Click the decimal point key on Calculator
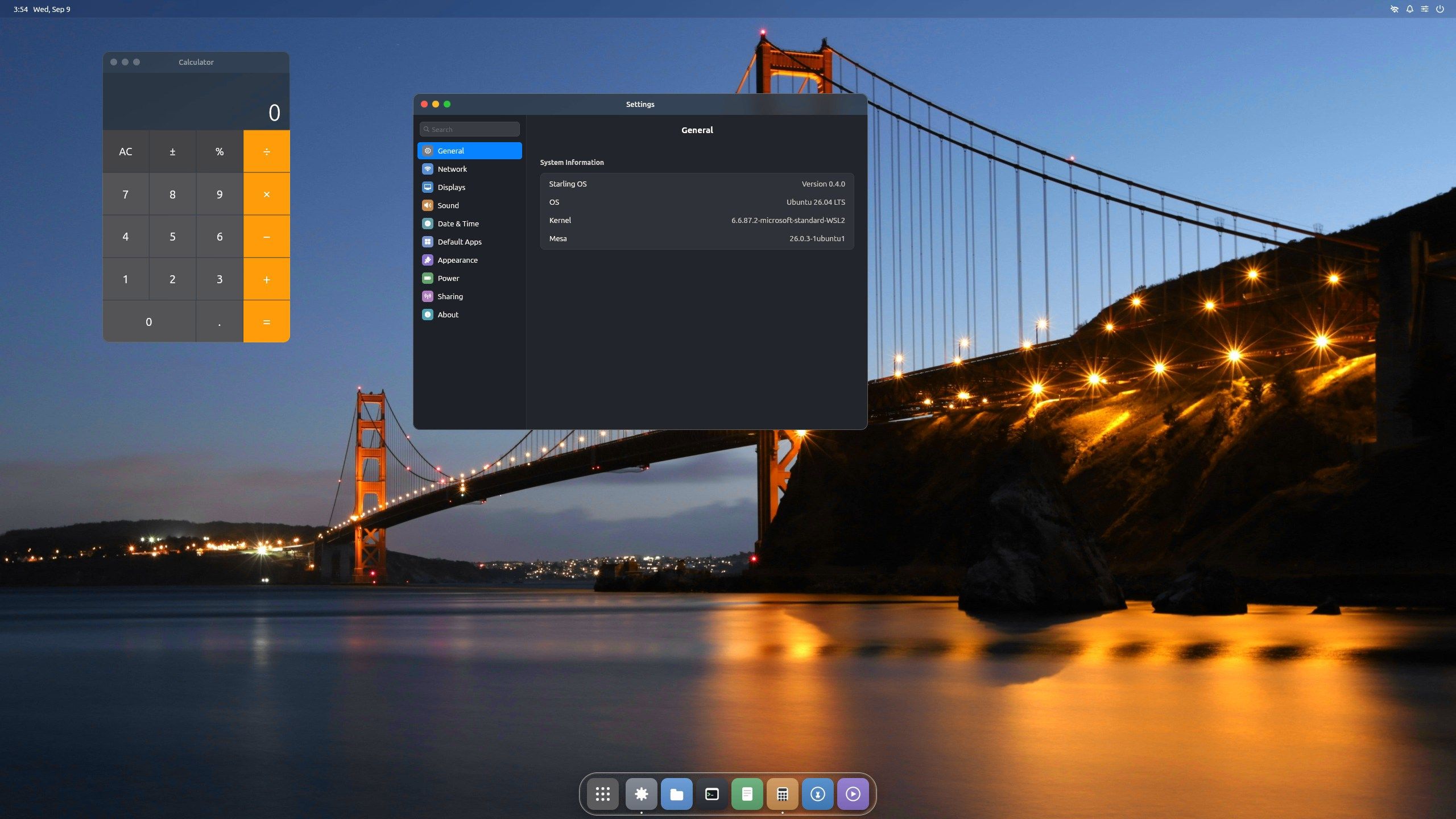1456x819 pixels. pos(220,322)
